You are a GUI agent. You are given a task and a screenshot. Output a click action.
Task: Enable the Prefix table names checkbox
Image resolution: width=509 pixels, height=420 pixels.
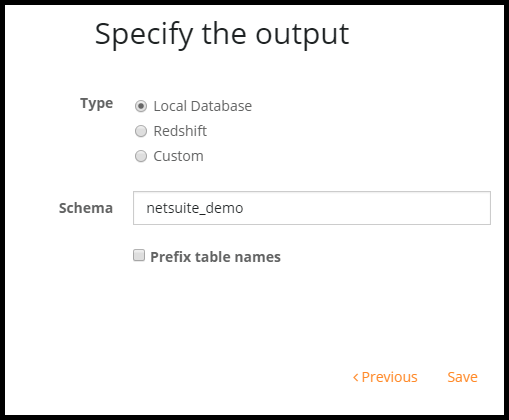click(x=139, y=255)
